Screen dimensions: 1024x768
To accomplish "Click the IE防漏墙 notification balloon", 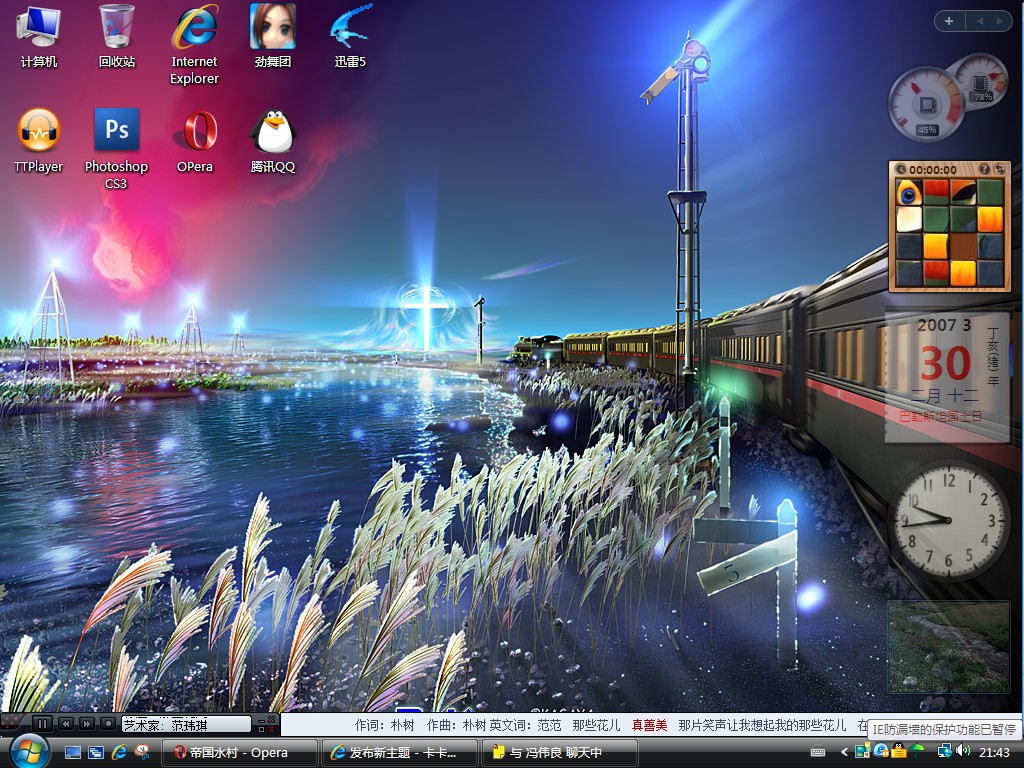I will tap(944, 729).
